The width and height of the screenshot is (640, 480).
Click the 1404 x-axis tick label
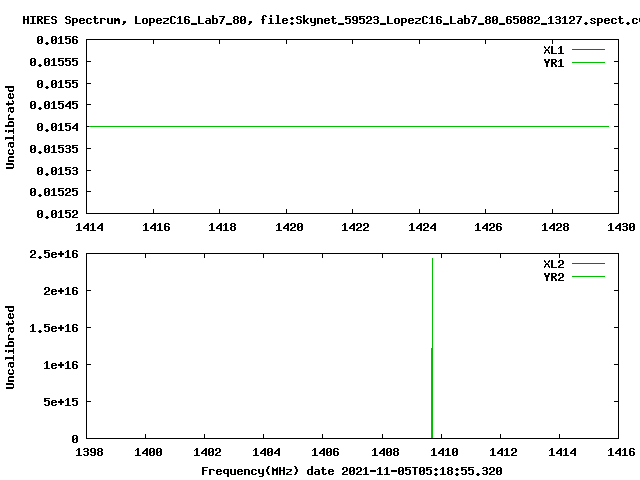pos(266,452)
